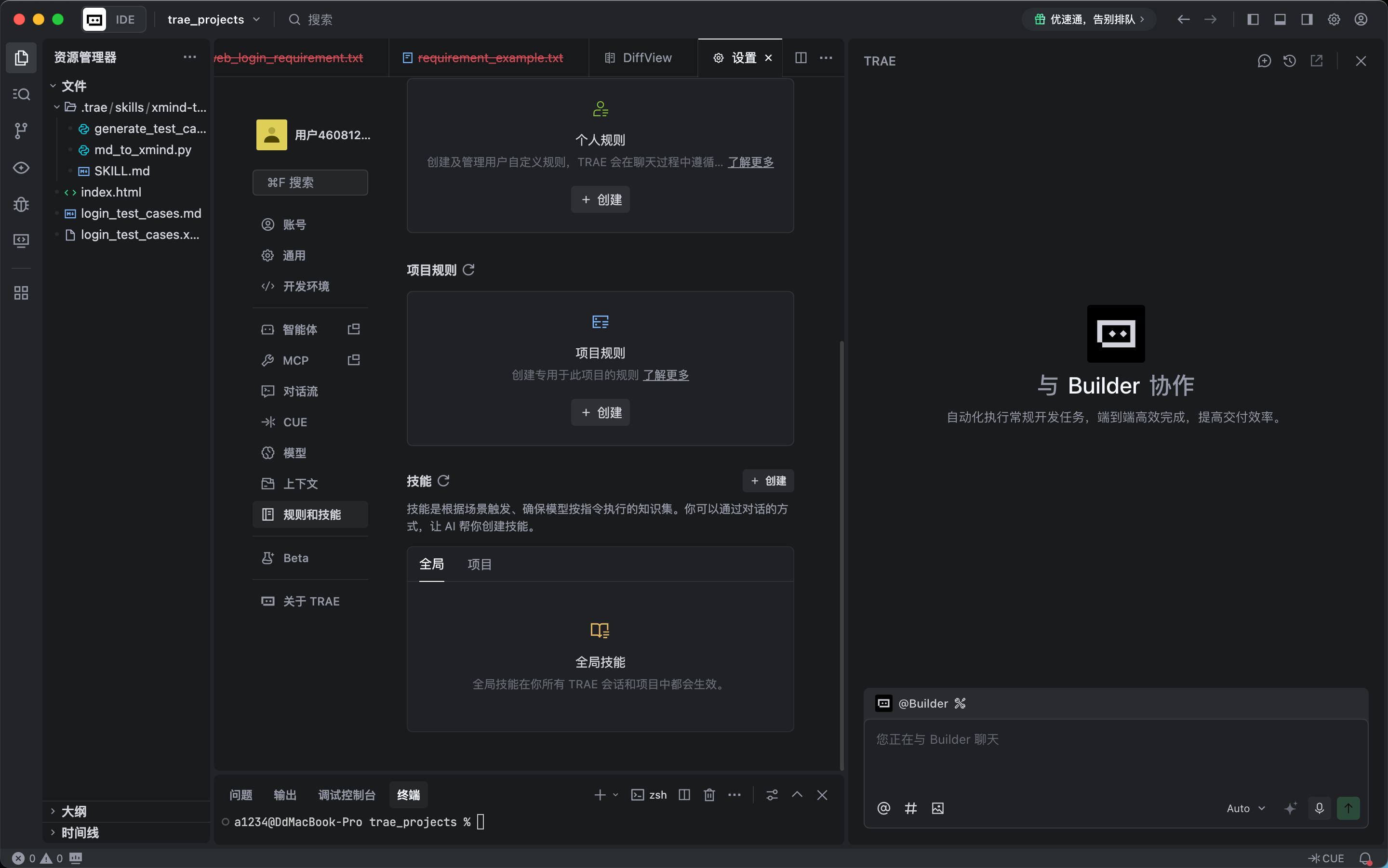Screen dimensions: 1388x868
Task: Click the sparkle prompt optimize icon
Action: tap(1290, 808)
